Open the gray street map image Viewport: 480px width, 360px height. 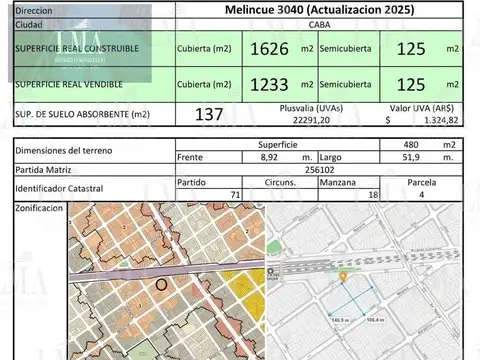coord(364,281)
